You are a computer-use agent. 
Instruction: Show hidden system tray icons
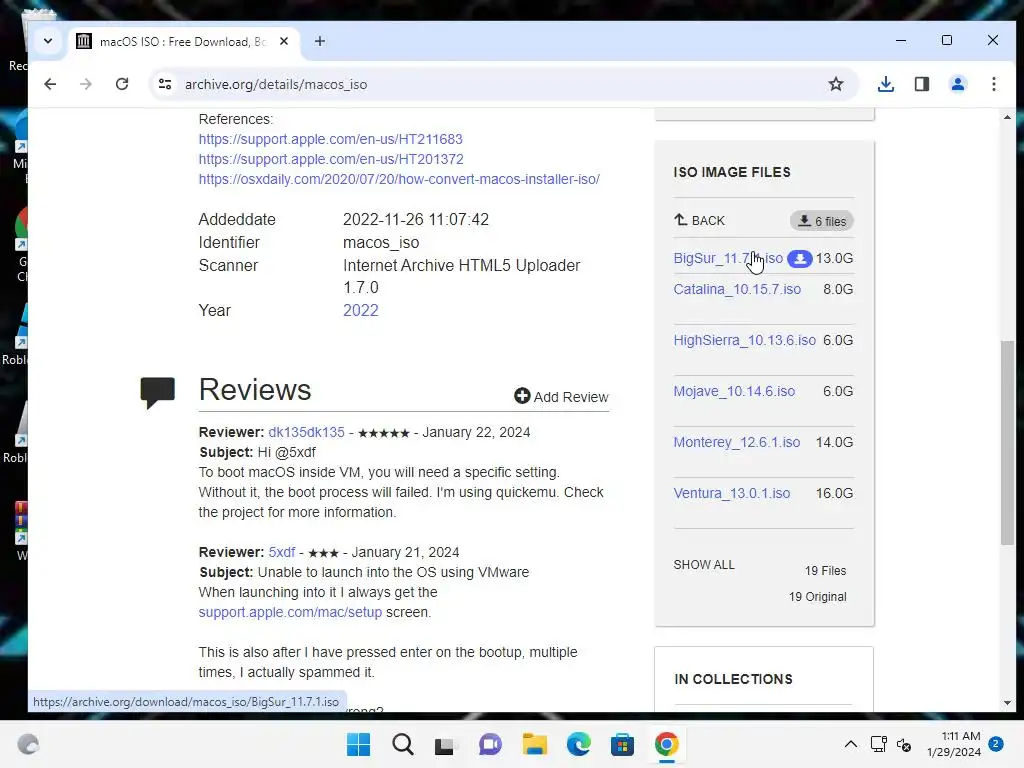[850, 744]
